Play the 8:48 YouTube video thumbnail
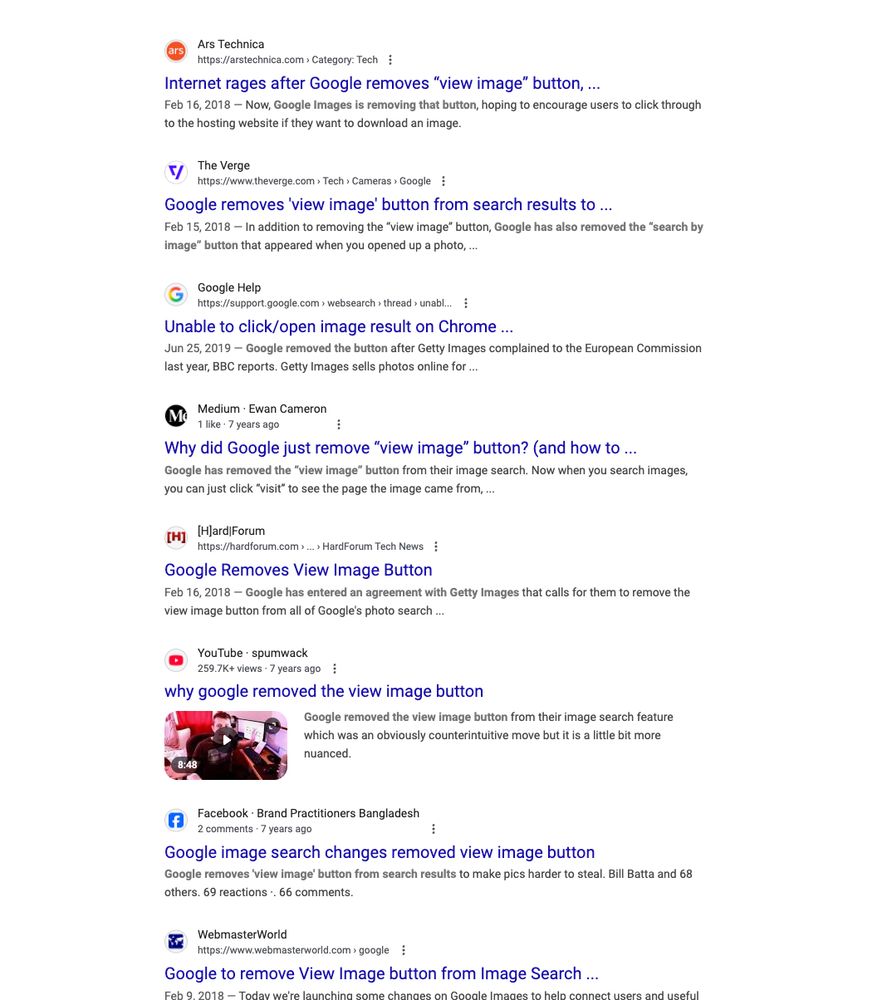Viewport: 887px width, 1000px height. tap(226, 746)
